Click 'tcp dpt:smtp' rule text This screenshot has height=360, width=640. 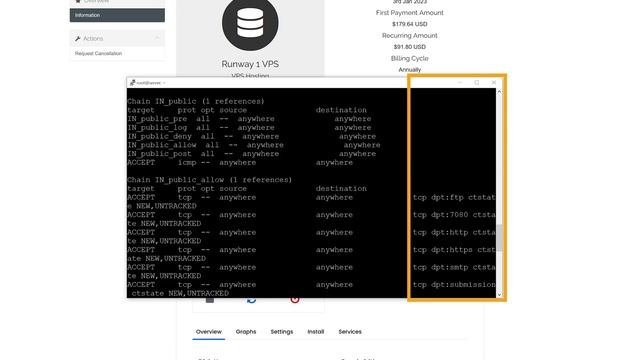pyautogui.click(x=440, y=267)
